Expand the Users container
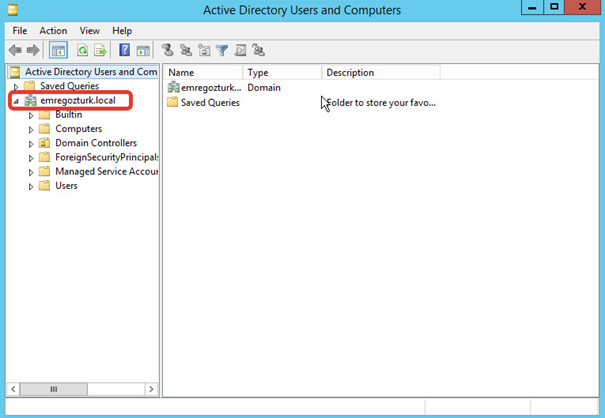Image resolution: width=605 pixels, height=418 pixels. pyautogui.click(x=31, y=187)
